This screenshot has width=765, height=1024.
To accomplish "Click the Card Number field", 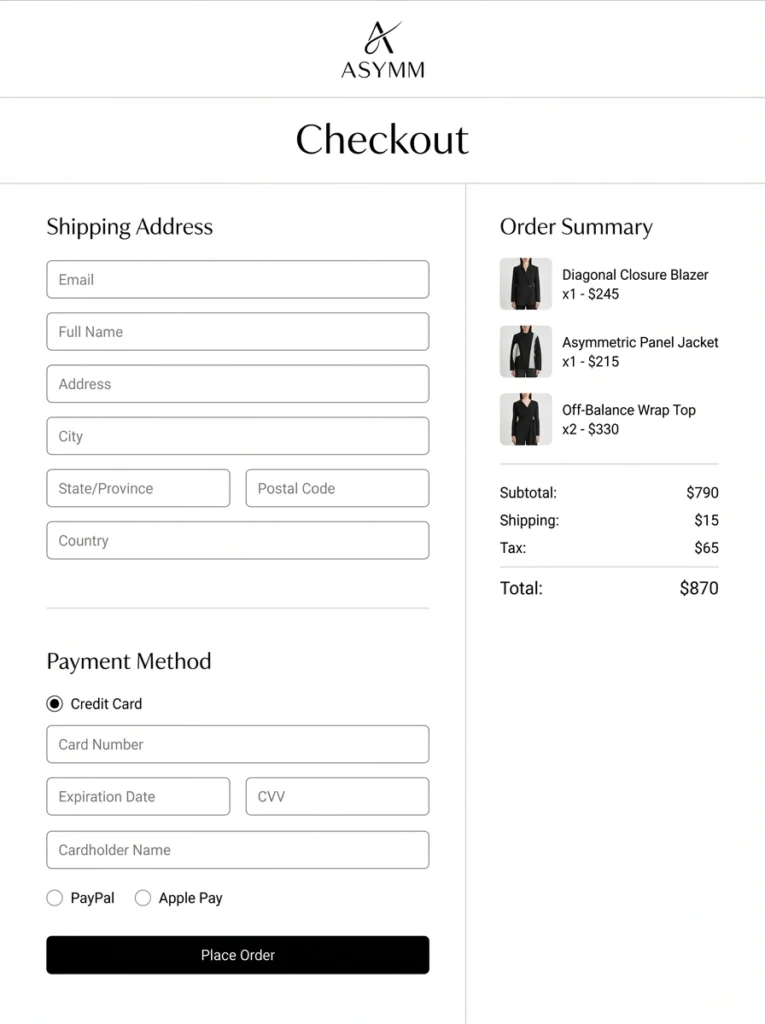I will click(x=237, y=744).
